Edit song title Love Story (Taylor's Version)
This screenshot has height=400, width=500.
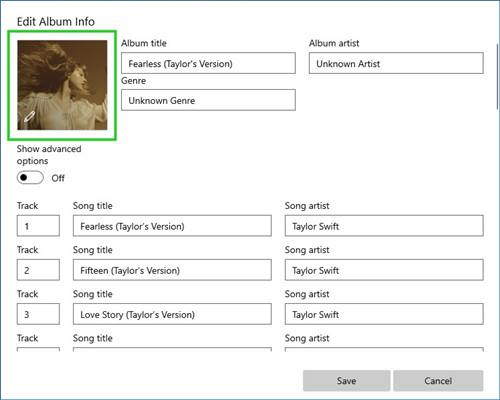coord(172,314)
